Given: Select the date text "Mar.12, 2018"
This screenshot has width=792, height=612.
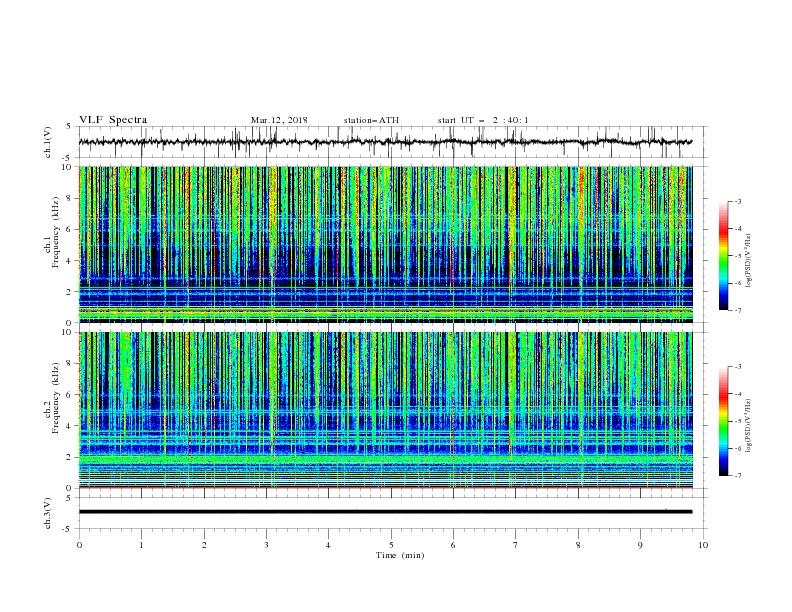Looking at the screenshot, I should (279, 120).
